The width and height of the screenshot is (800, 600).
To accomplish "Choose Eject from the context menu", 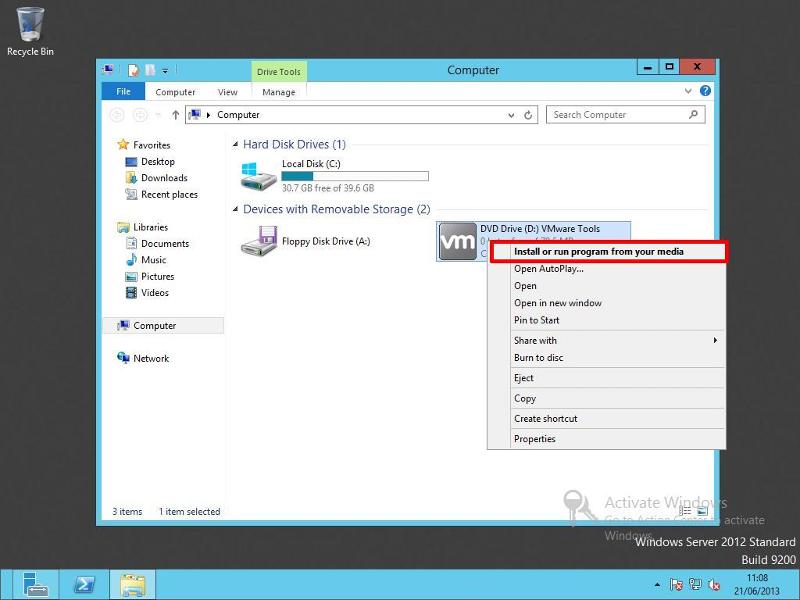I will point(607,378).
